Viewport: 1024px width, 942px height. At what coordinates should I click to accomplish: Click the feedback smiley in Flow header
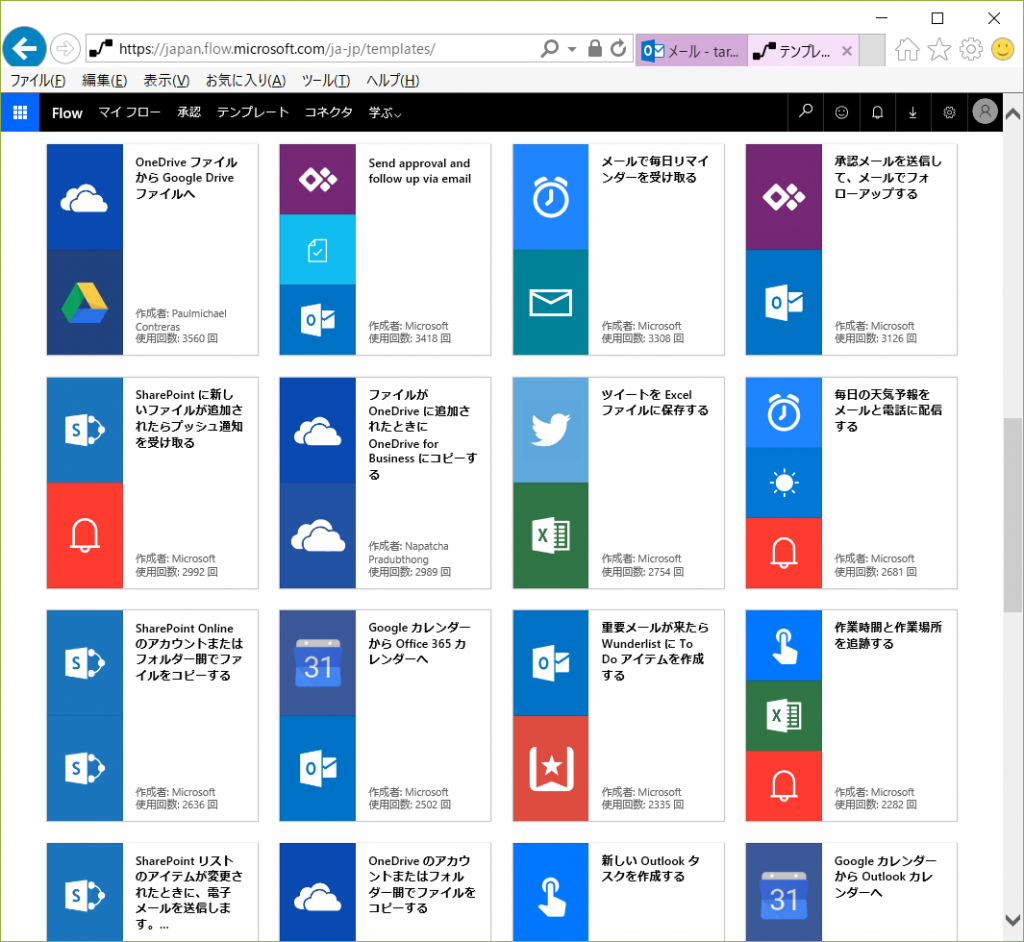841,113
